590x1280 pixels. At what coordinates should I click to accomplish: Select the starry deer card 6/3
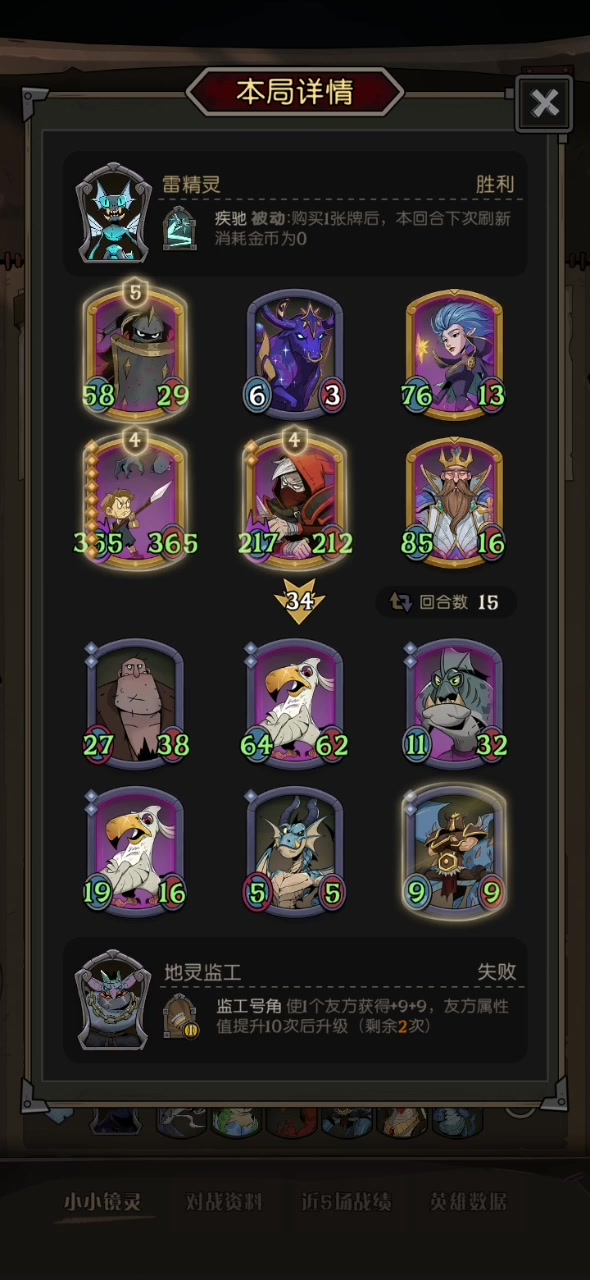[295, 350]
